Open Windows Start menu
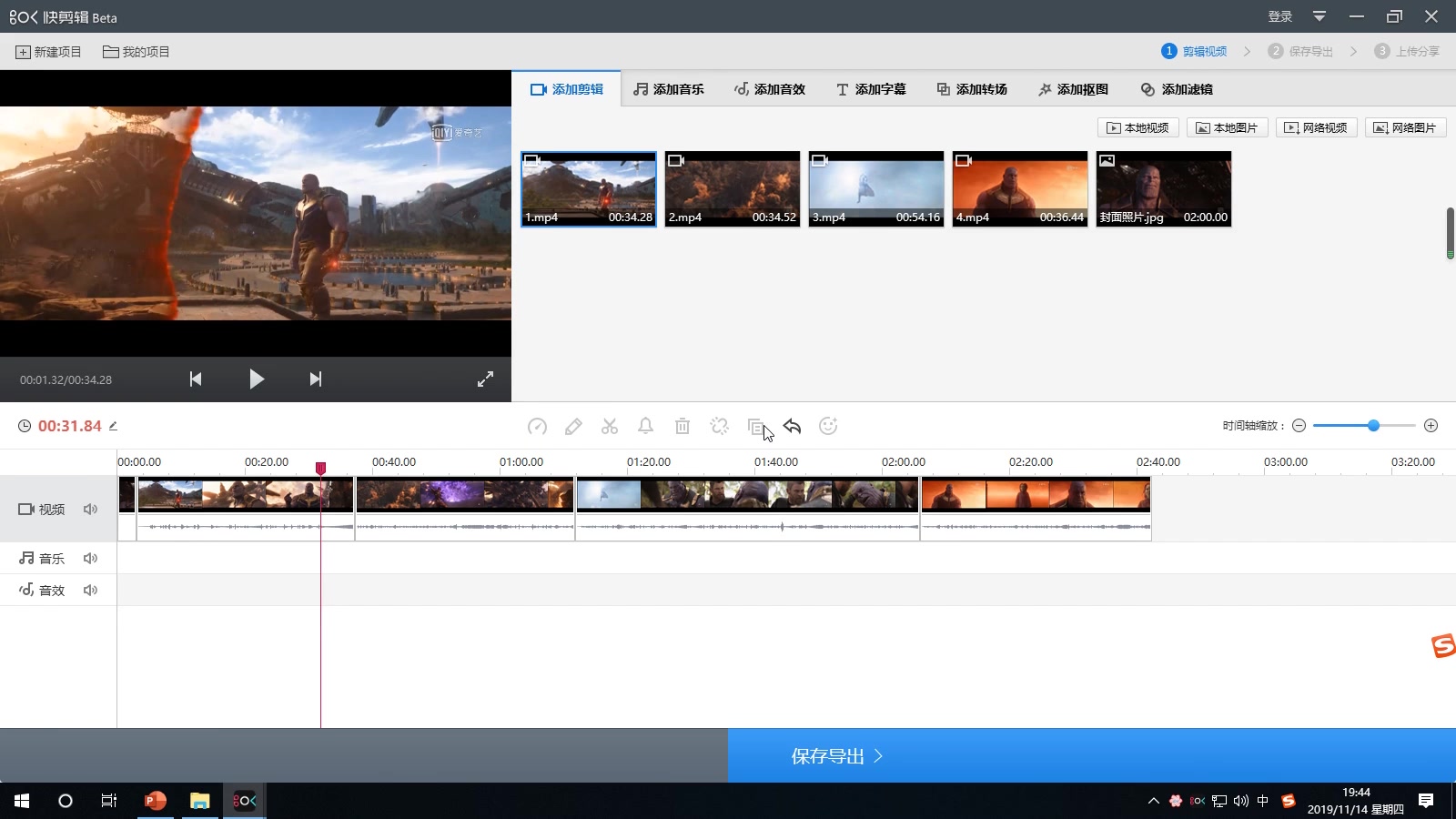 (22, 801)
